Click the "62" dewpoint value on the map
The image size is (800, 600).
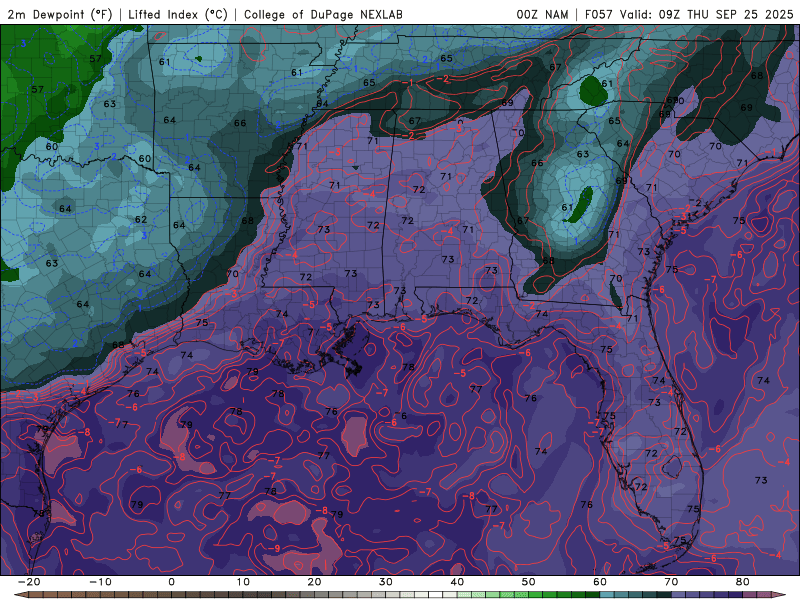tap(141, 219)
